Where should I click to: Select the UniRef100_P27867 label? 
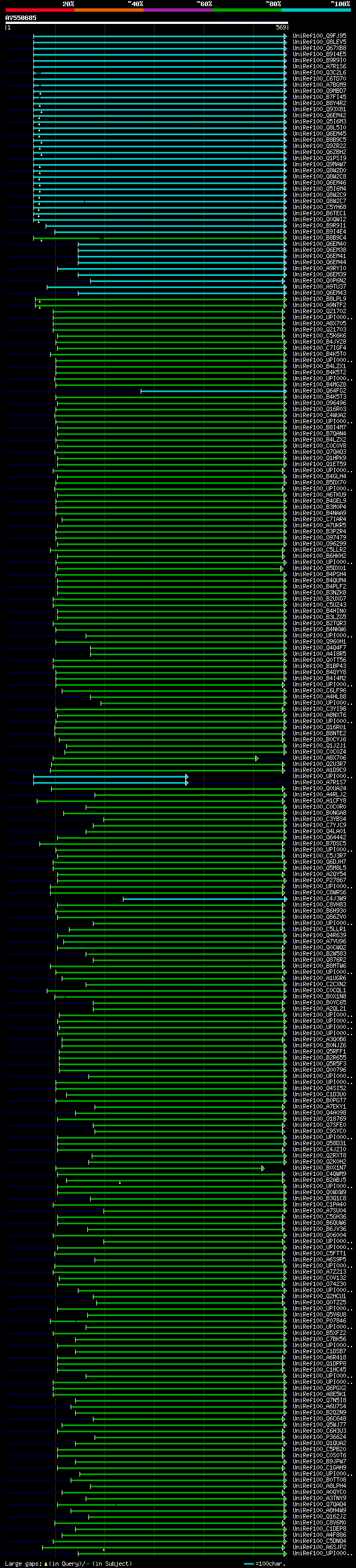pyautogui.click(x=319, y=880)
